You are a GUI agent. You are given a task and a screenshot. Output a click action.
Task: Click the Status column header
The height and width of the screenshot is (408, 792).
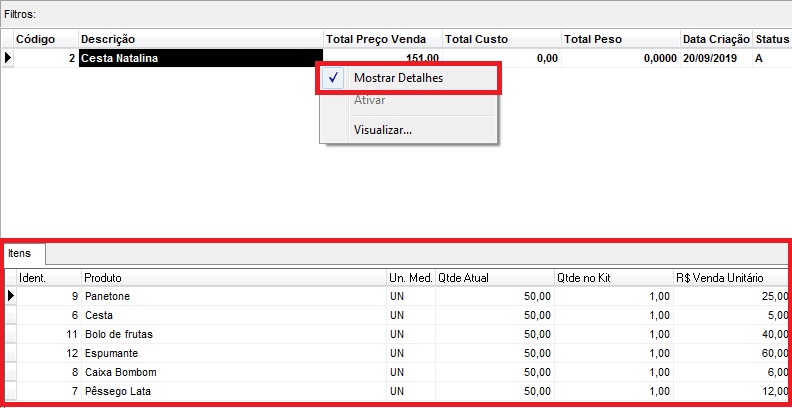click(772, 39)
